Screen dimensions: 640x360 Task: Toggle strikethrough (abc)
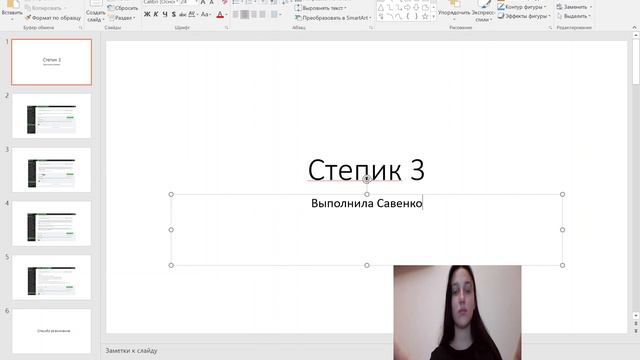[182, 15]
